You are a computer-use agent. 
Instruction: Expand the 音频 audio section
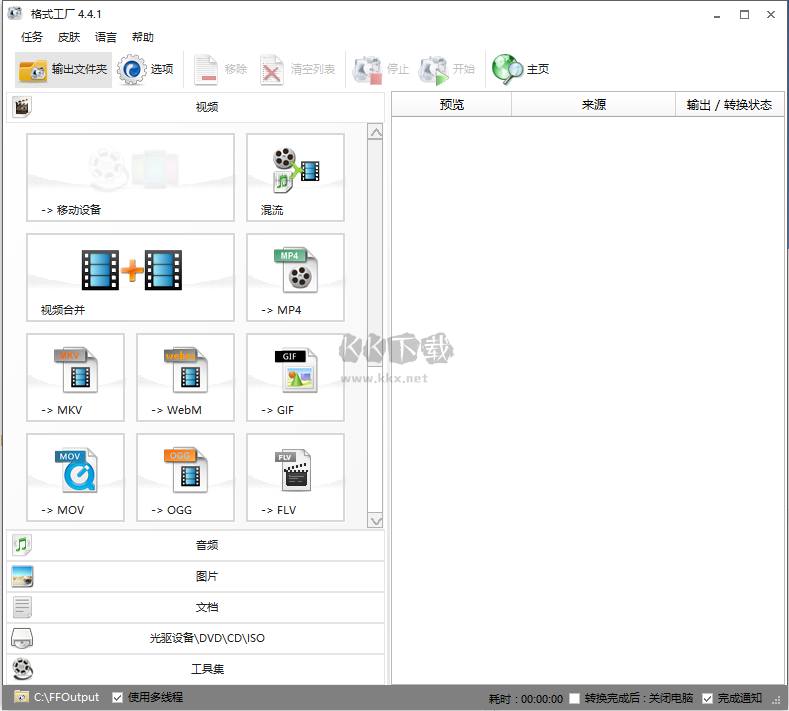click(196, 545)
